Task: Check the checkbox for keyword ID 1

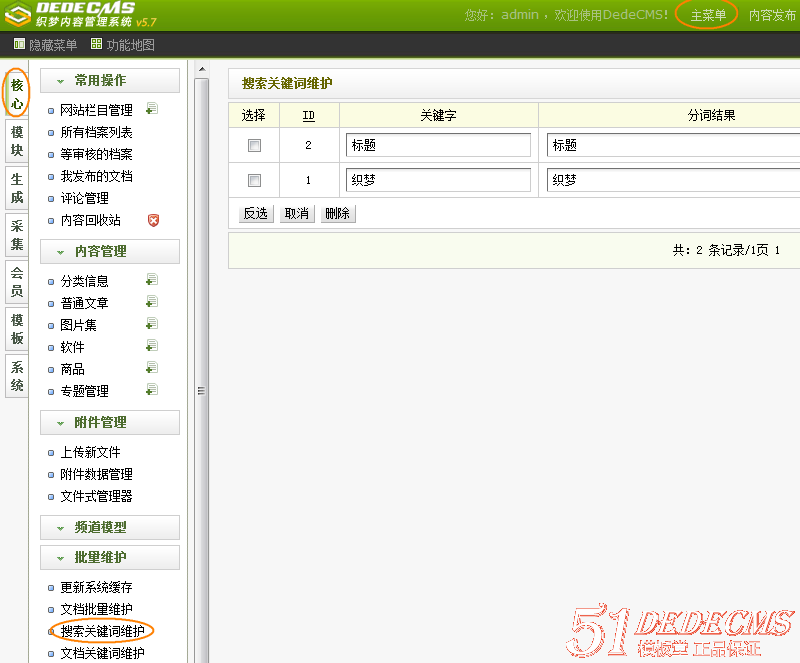Action: (x=254, y=180)
